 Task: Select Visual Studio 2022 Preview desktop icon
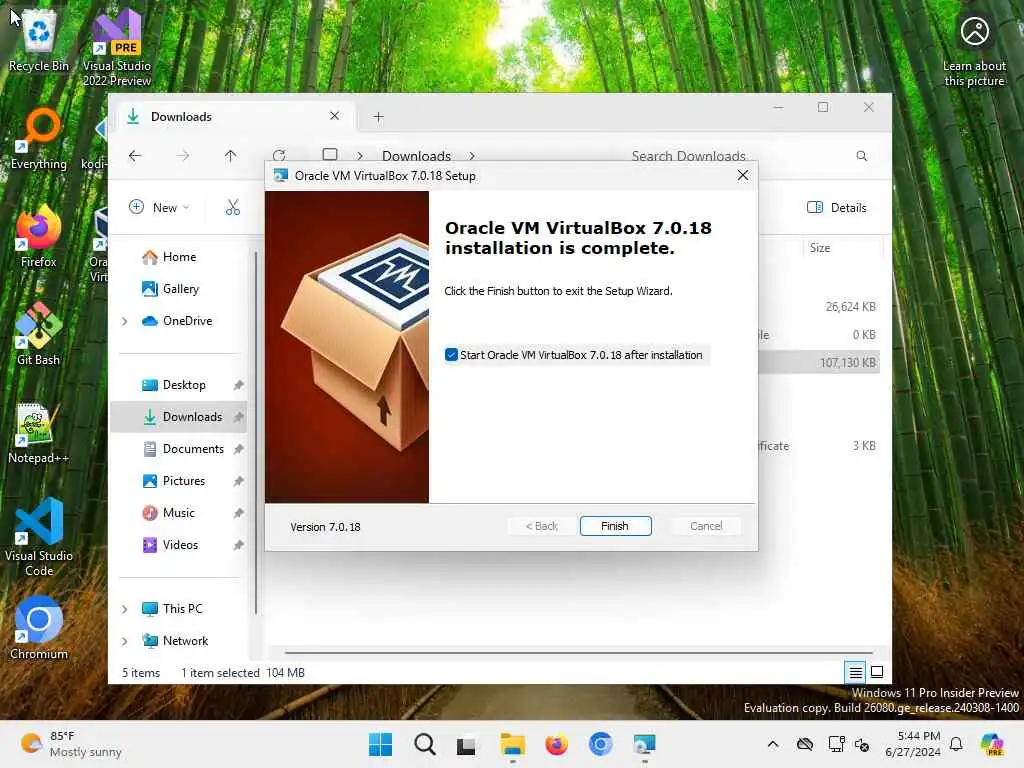tap(117, 48)
